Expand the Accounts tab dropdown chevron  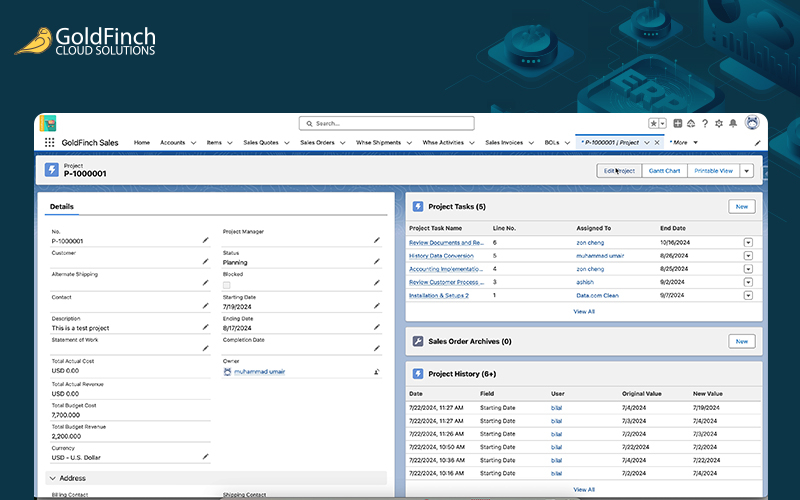(193, 143)
